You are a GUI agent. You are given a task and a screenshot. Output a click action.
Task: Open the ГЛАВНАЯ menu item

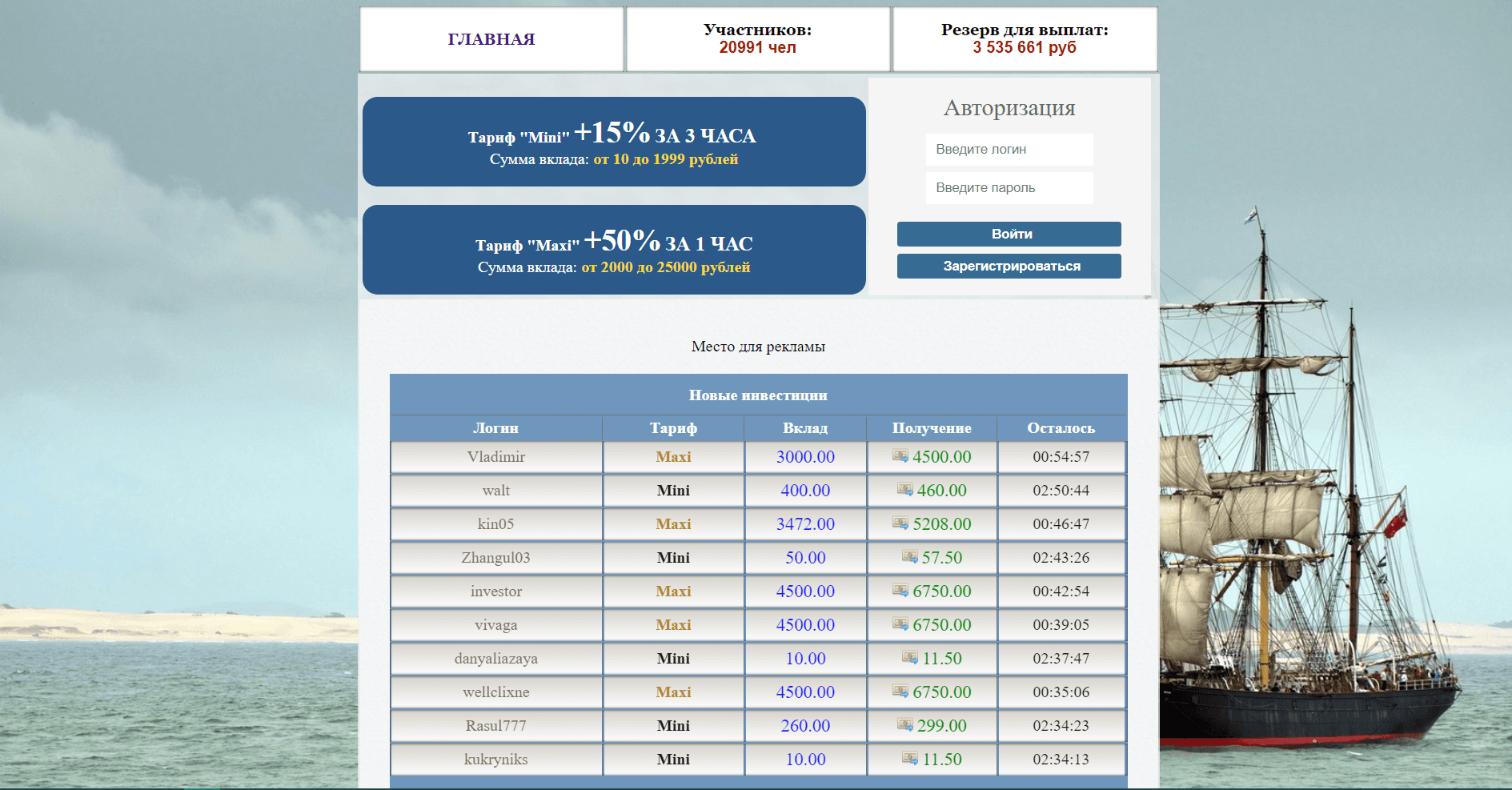coord(491,39)
